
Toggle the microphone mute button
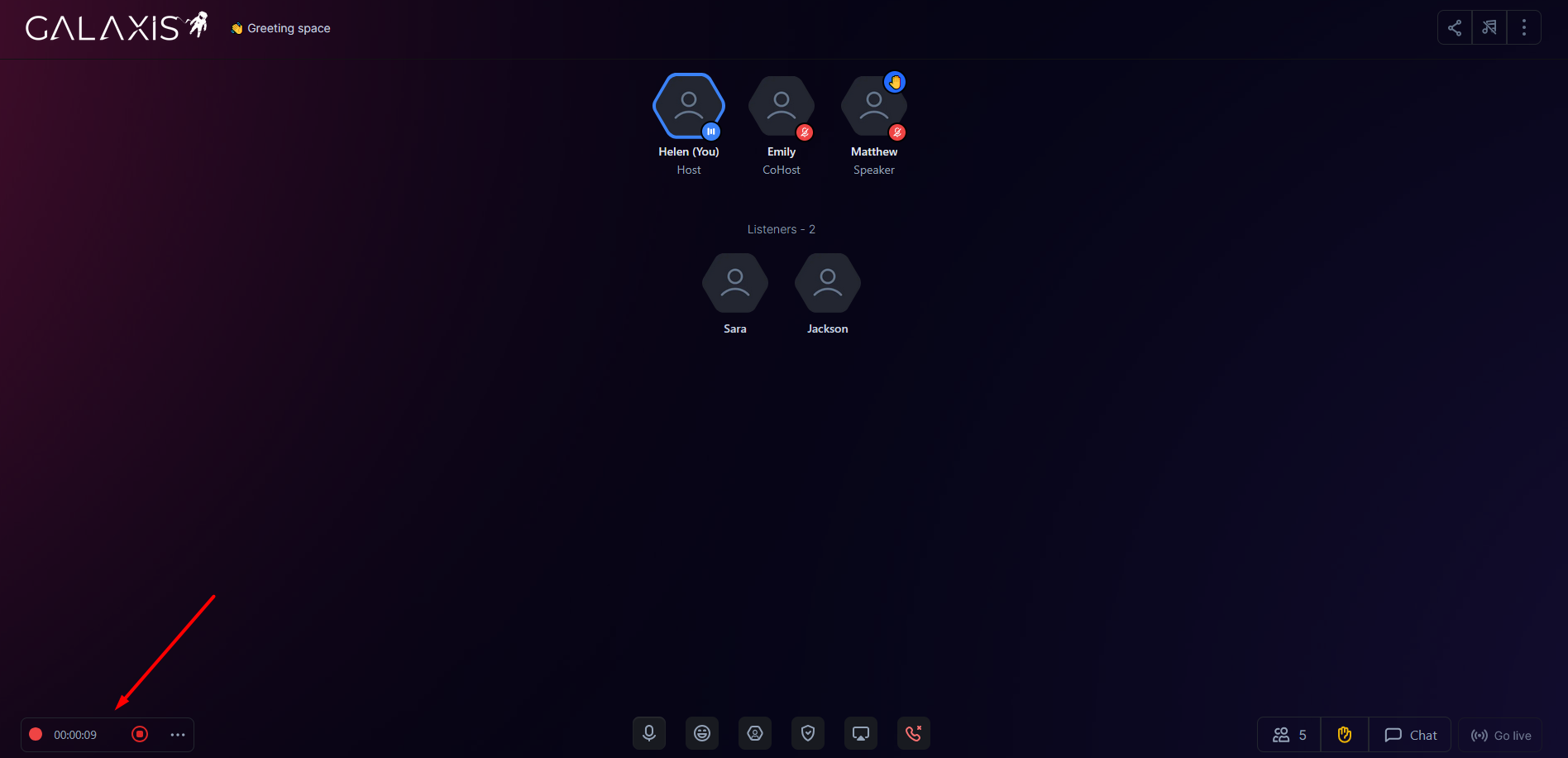(648, 733)
